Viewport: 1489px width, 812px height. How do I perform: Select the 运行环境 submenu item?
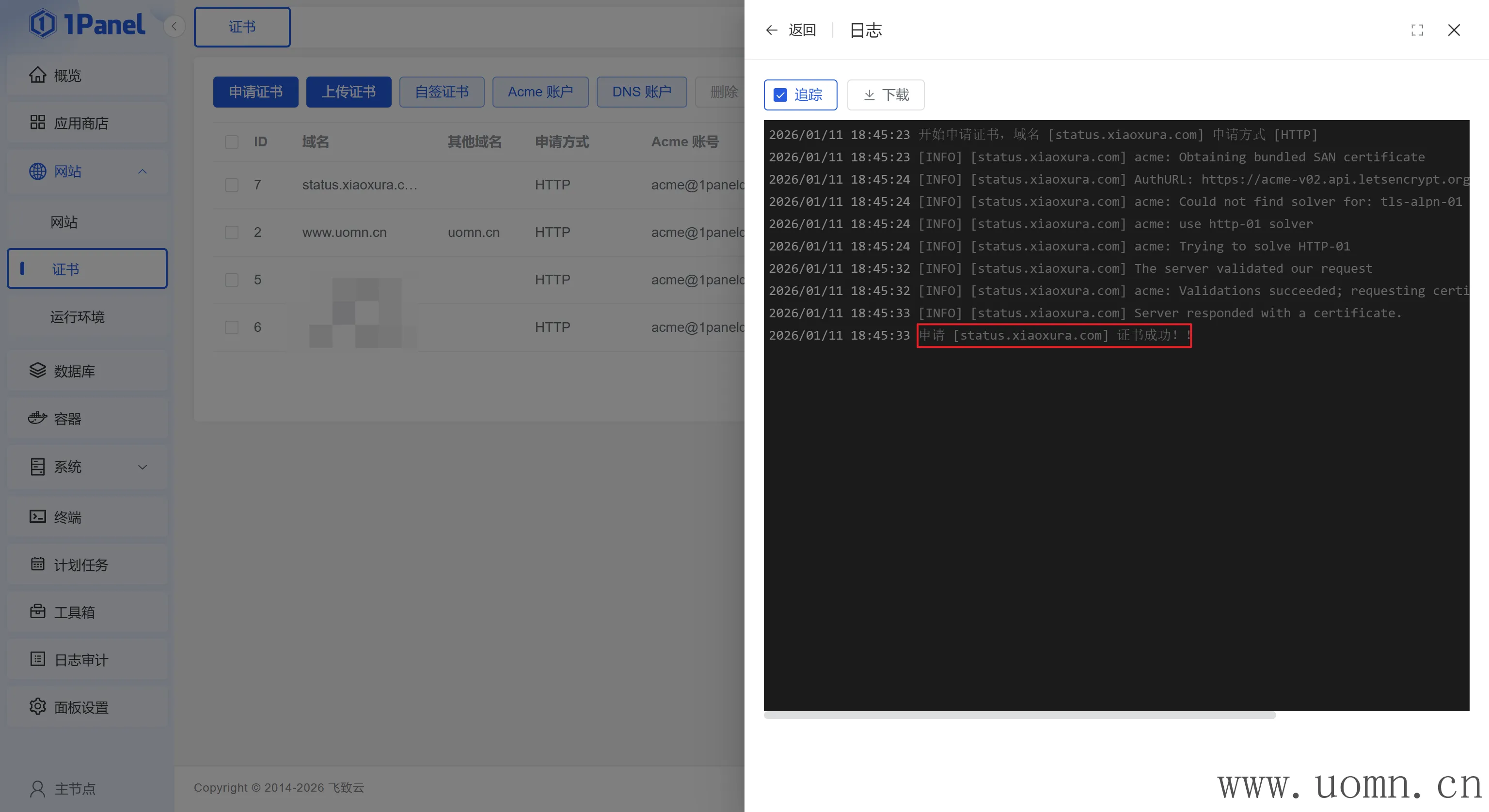[x=78, y=317]
